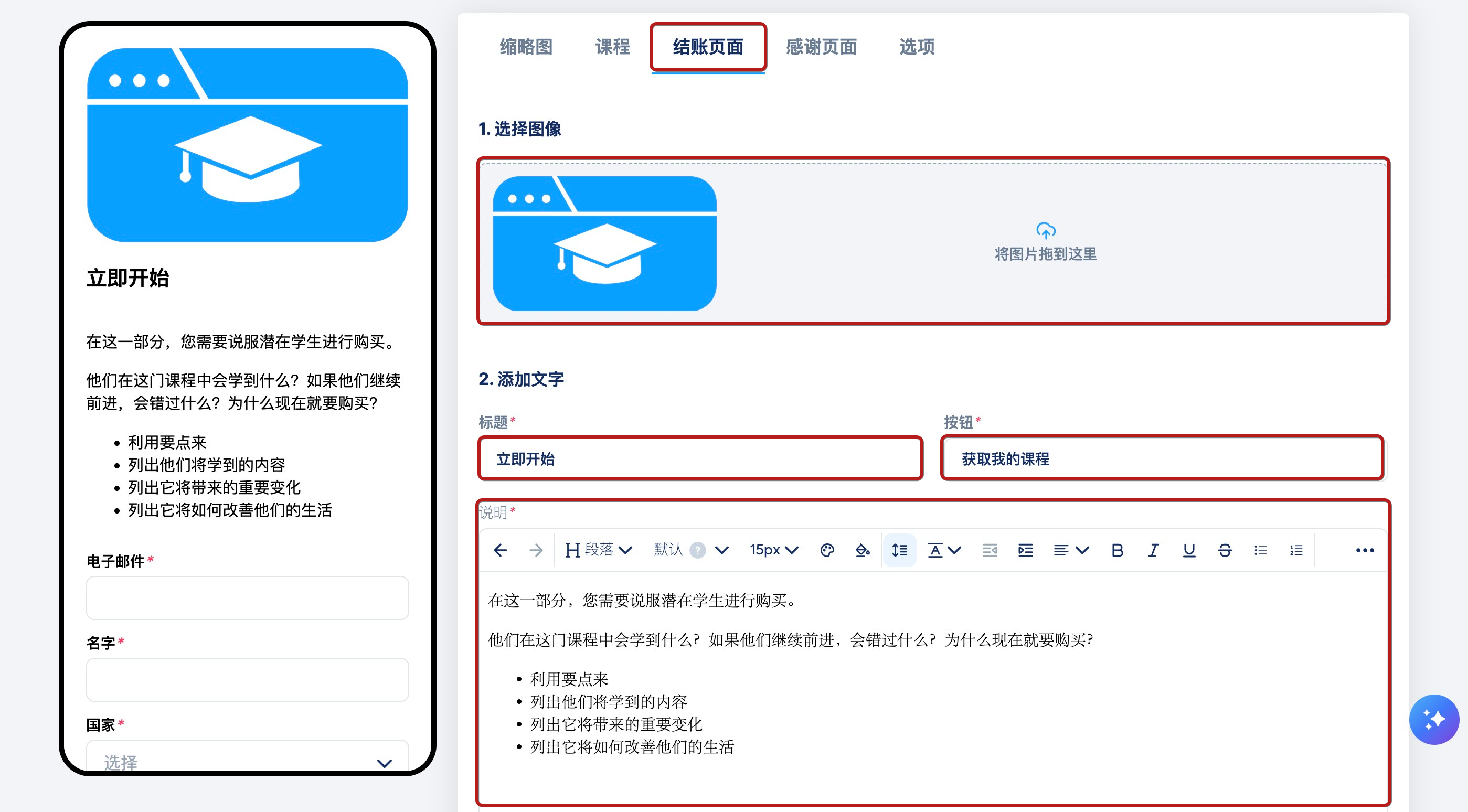Apply strikethrough formatting
This screenshot has height=812, width=1468.
(1225, 550)
